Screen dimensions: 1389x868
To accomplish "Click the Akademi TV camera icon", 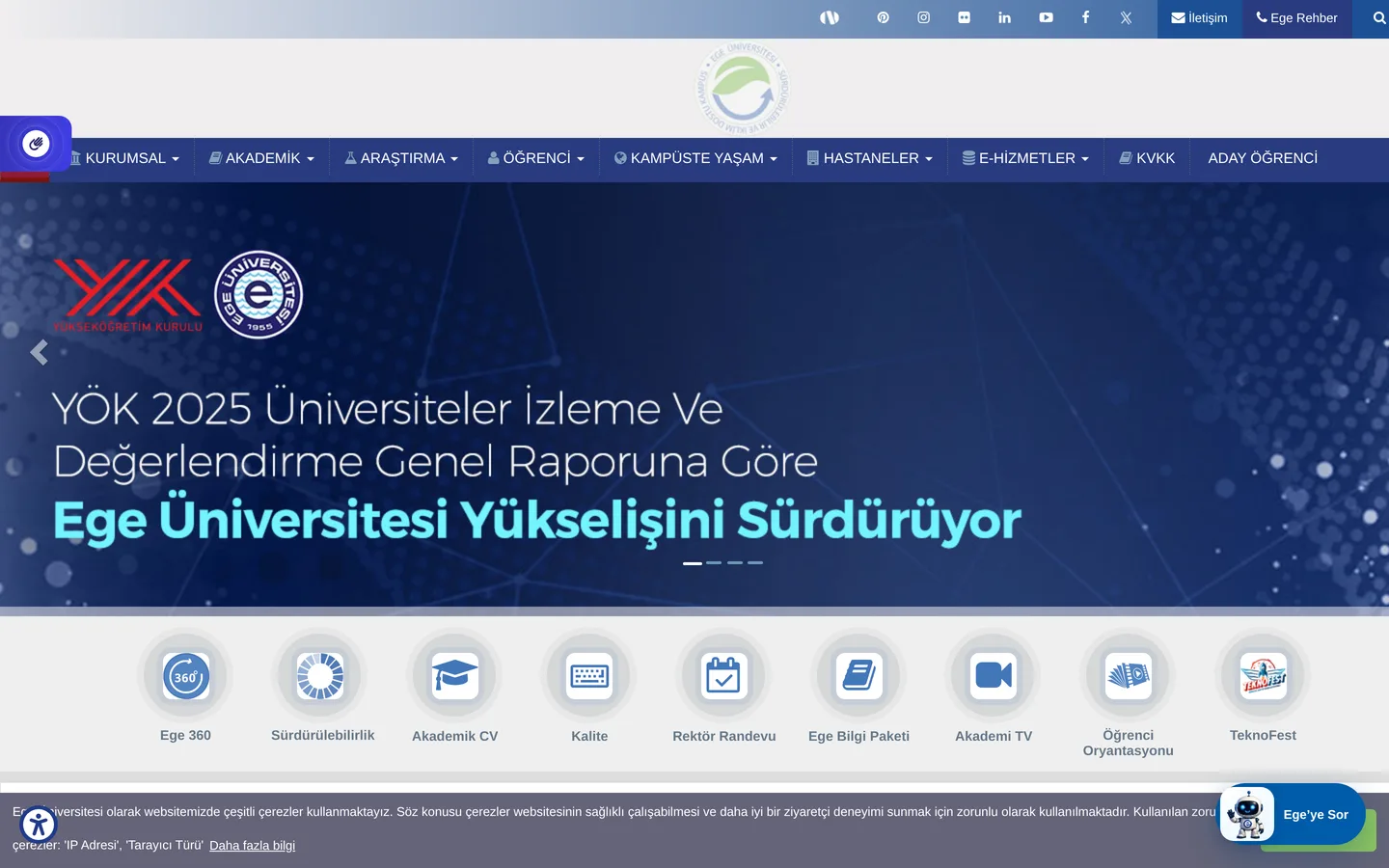I will 994,676.
